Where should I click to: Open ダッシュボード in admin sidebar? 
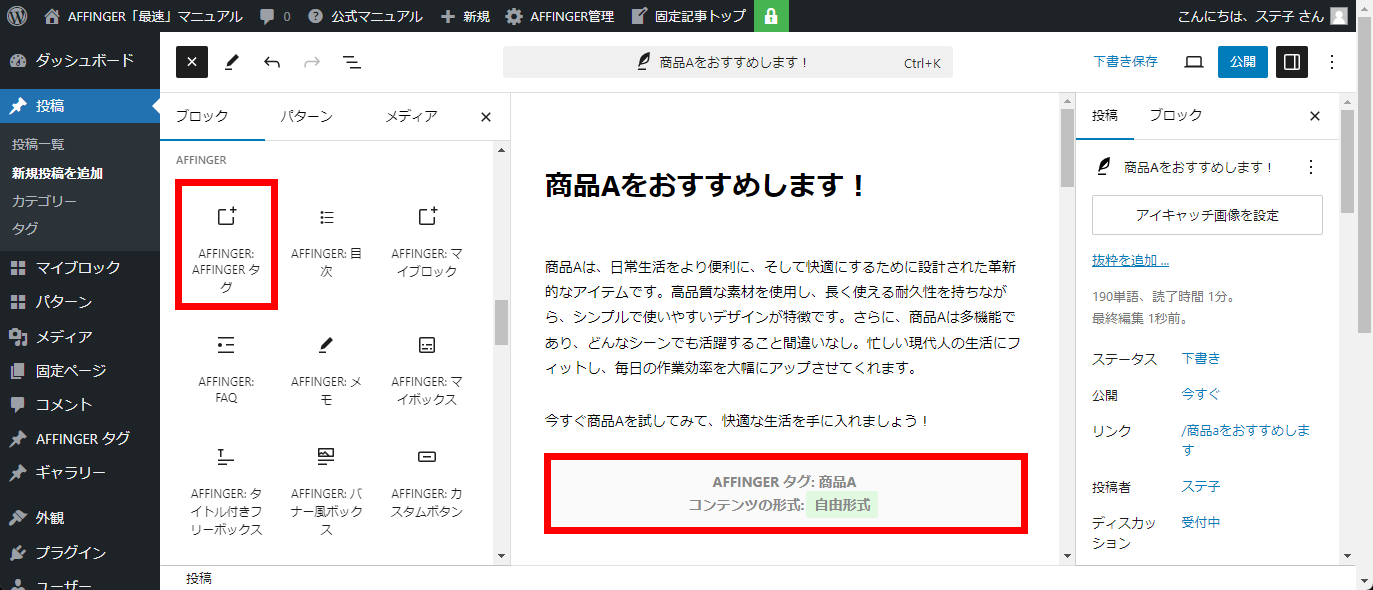(80, 60)
